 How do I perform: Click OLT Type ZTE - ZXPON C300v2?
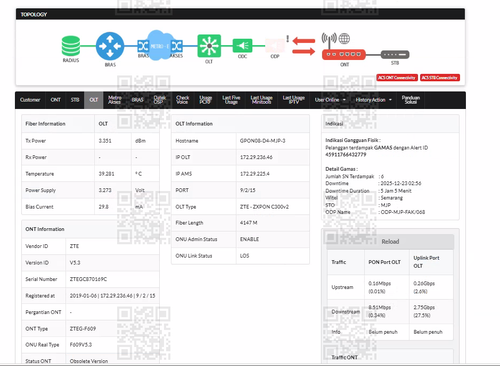264,207
